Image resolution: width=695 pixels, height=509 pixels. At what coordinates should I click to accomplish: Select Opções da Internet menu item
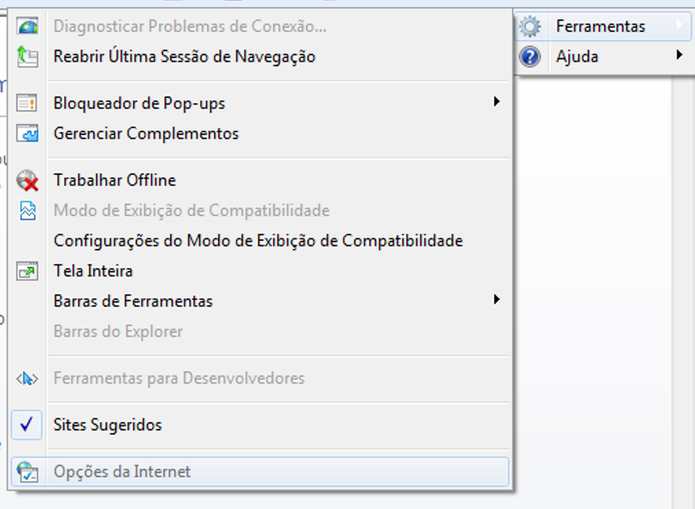[x=260, y=471]
